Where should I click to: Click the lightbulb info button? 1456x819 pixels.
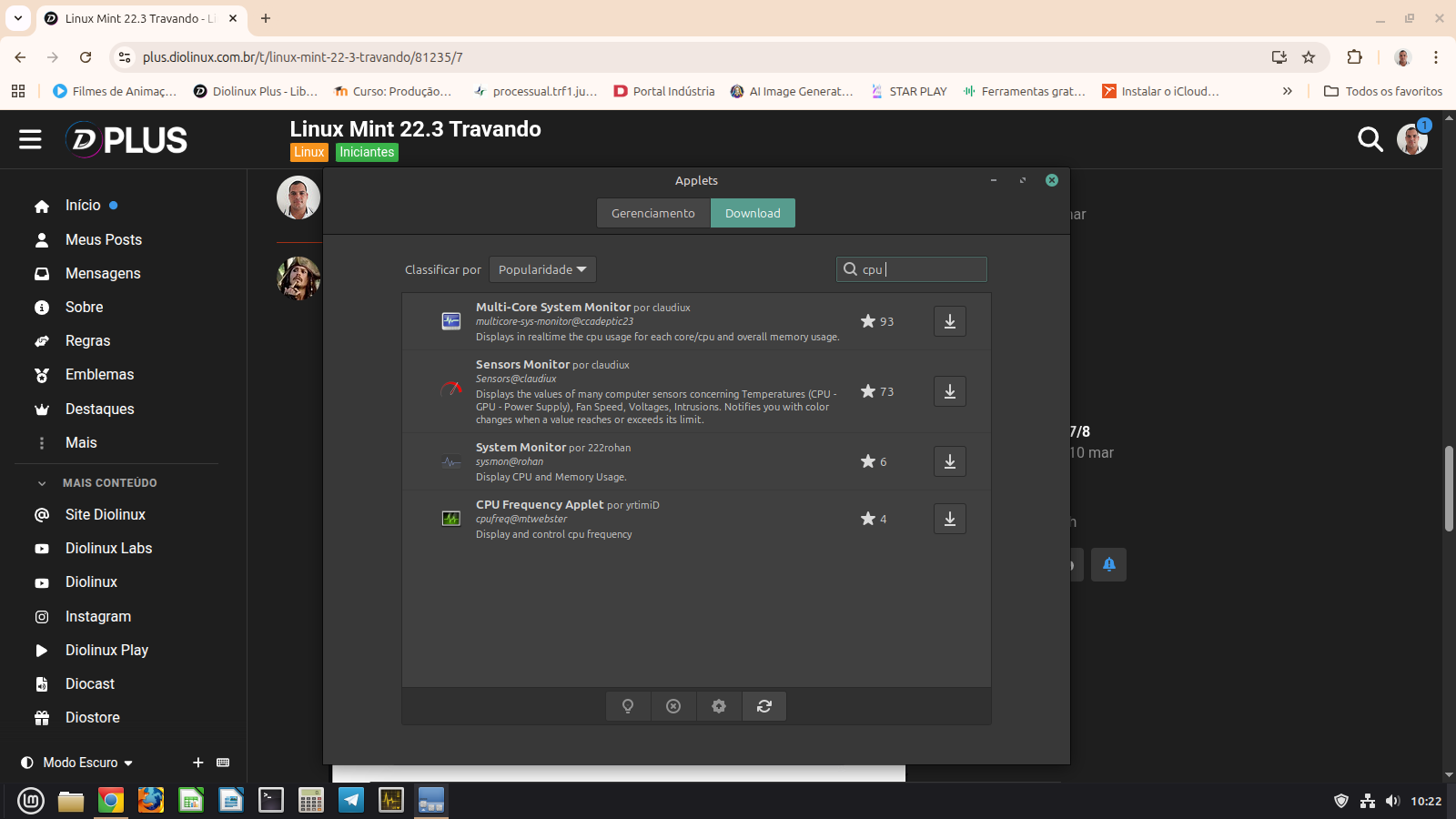click(628, 706)
